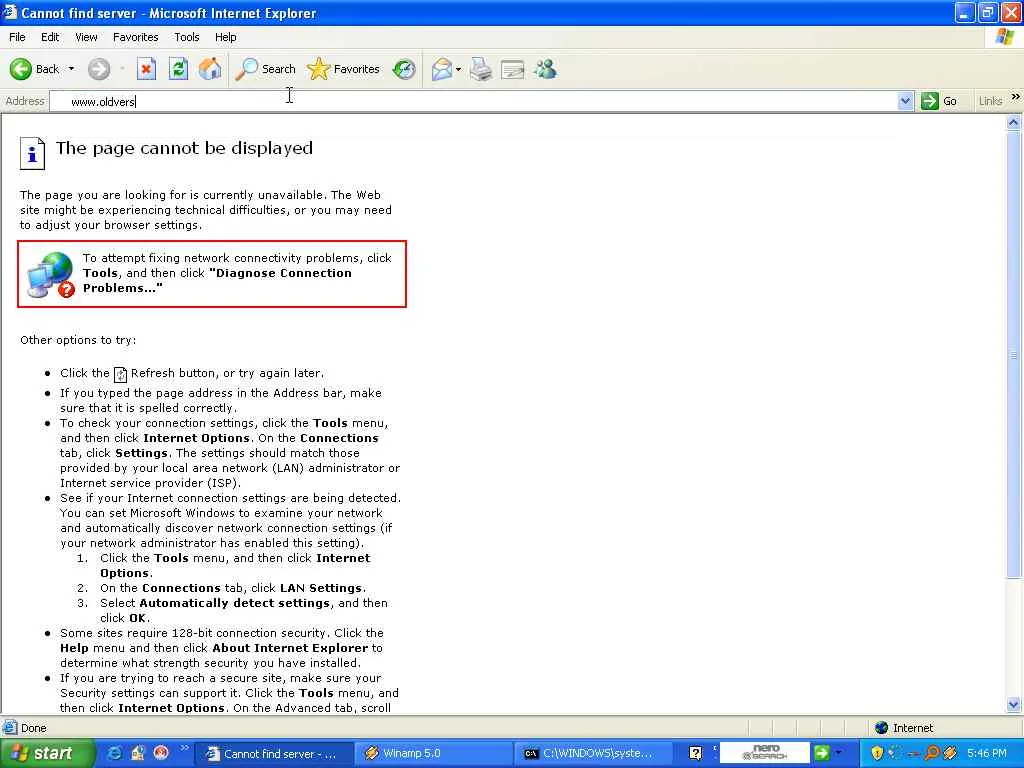
Task: Click the 5:46 PM system clock
Action: (x=986, y=754)
